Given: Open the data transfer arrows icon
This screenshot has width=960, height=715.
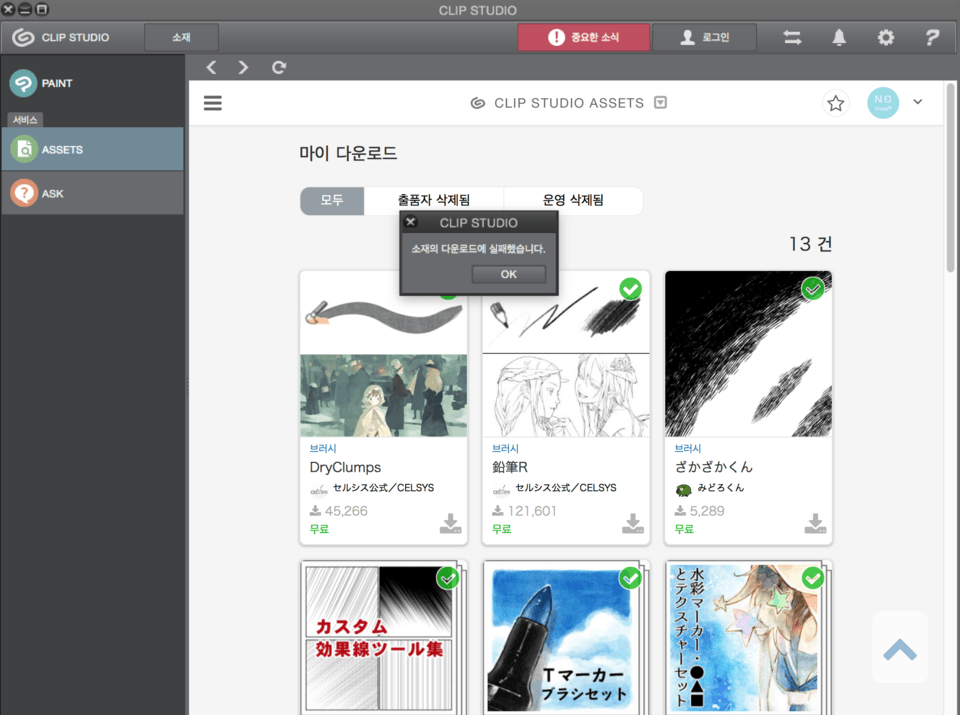Looking at the screenshot, I should pos(792,37).
